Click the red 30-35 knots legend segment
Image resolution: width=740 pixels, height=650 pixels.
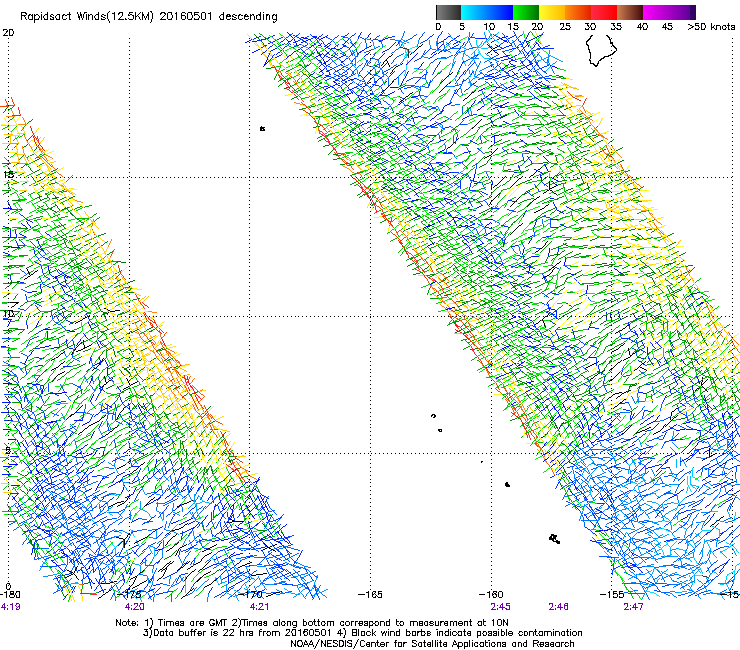604,12
